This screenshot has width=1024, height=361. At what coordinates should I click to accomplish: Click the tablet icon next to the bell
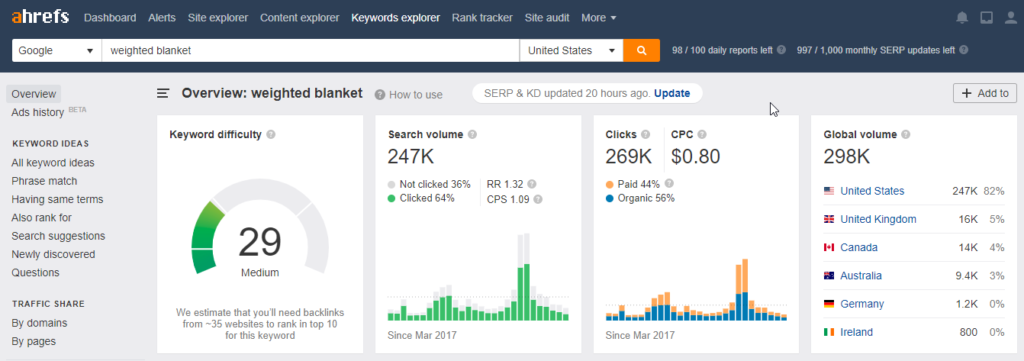click(x=987, y=18)
